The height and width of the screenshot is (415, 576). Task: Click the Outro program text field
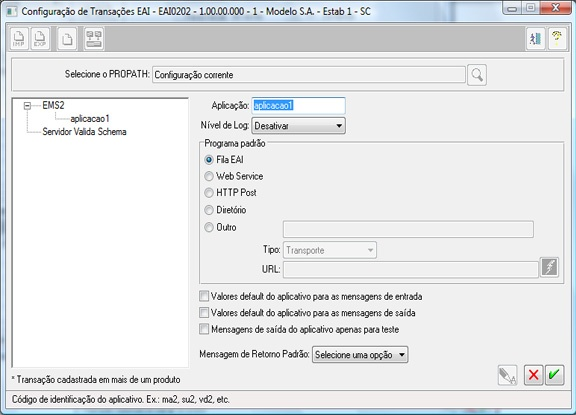click(408, 229)
